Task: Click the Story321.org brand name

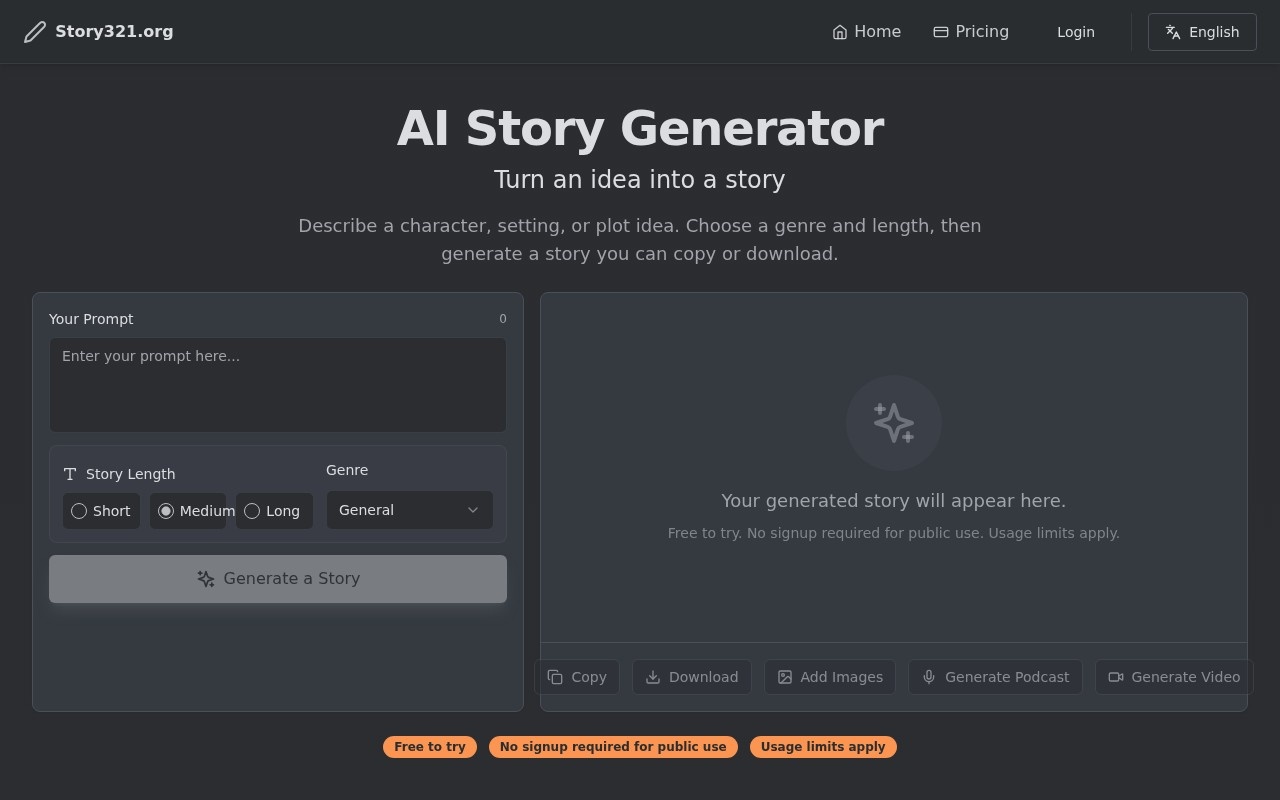Action: point(114,32)
